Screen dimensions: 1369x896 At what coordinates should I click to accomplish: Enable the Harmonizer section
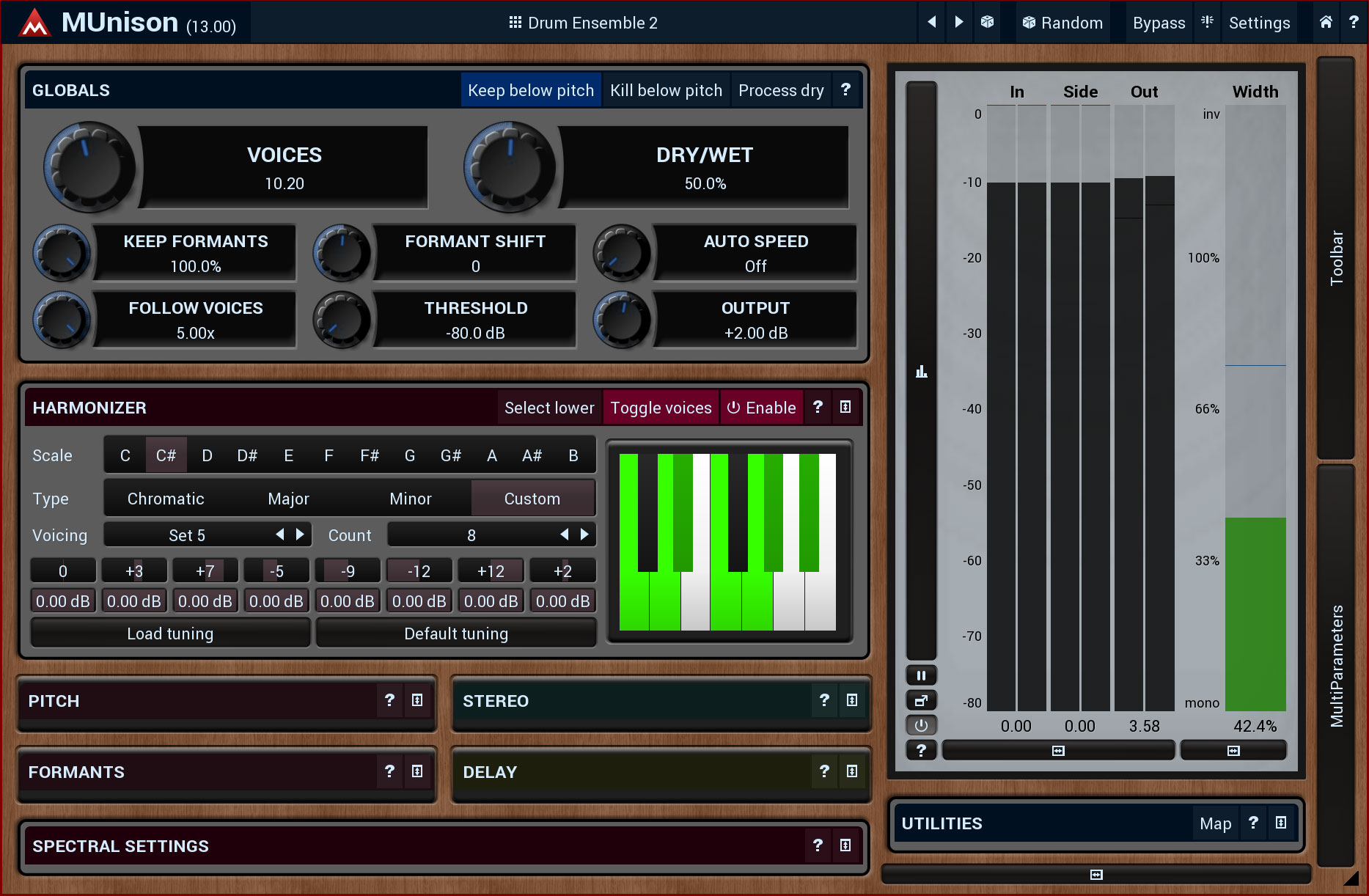[x=761, y=408]
